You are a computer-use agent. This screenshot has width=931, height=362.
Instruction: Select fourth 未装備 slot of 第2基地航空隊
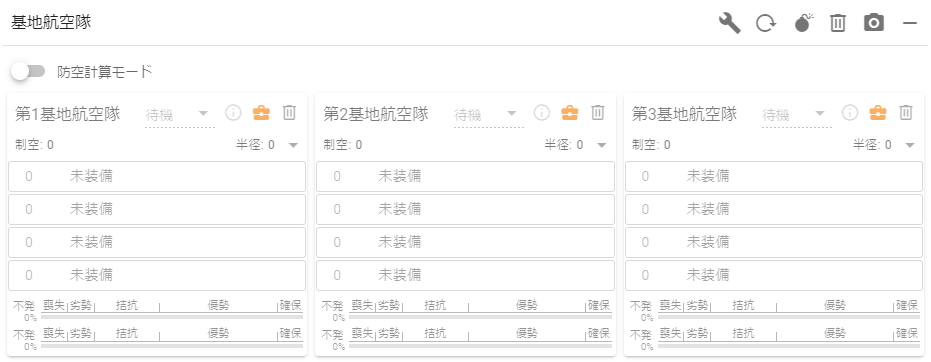point(466,275)
